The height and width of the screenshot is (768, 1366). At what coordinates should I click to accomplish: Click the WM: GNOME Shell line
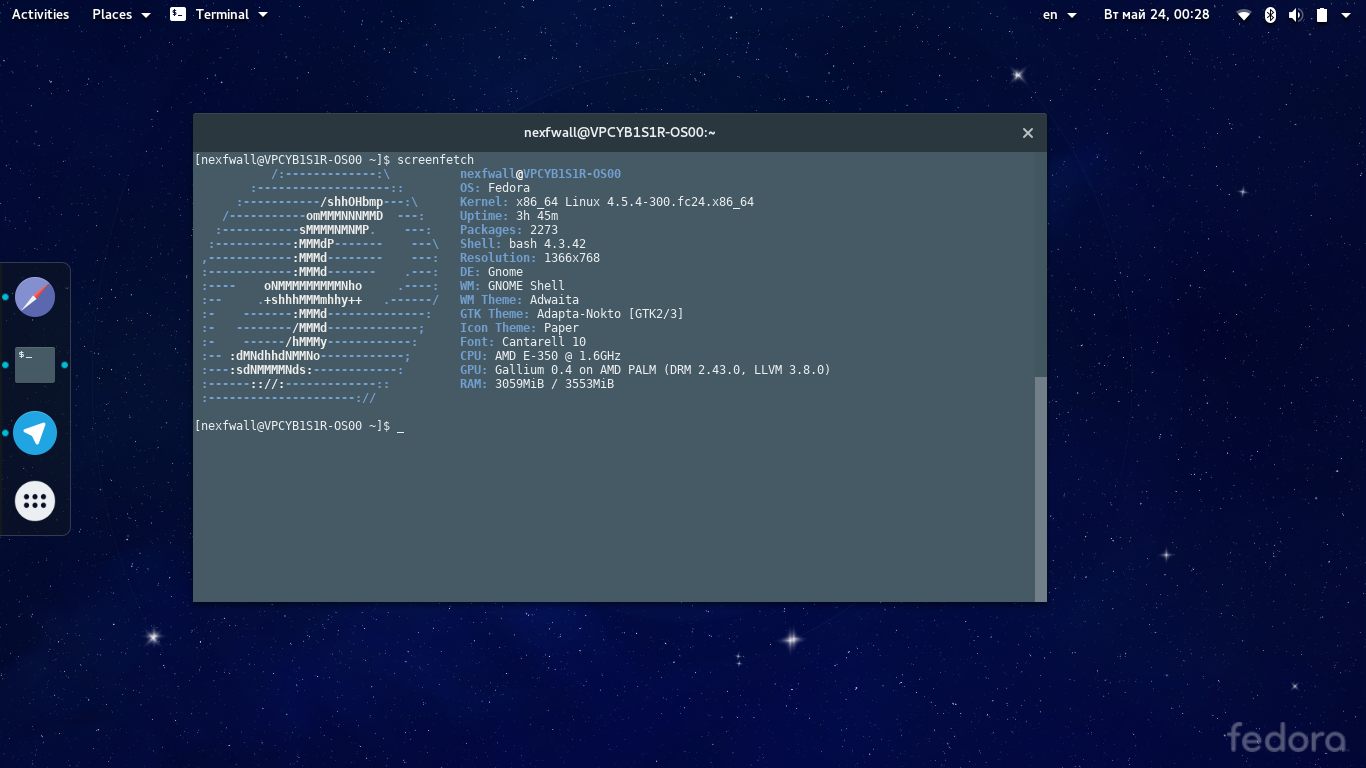pyautogui.click(x=512, y=286)
